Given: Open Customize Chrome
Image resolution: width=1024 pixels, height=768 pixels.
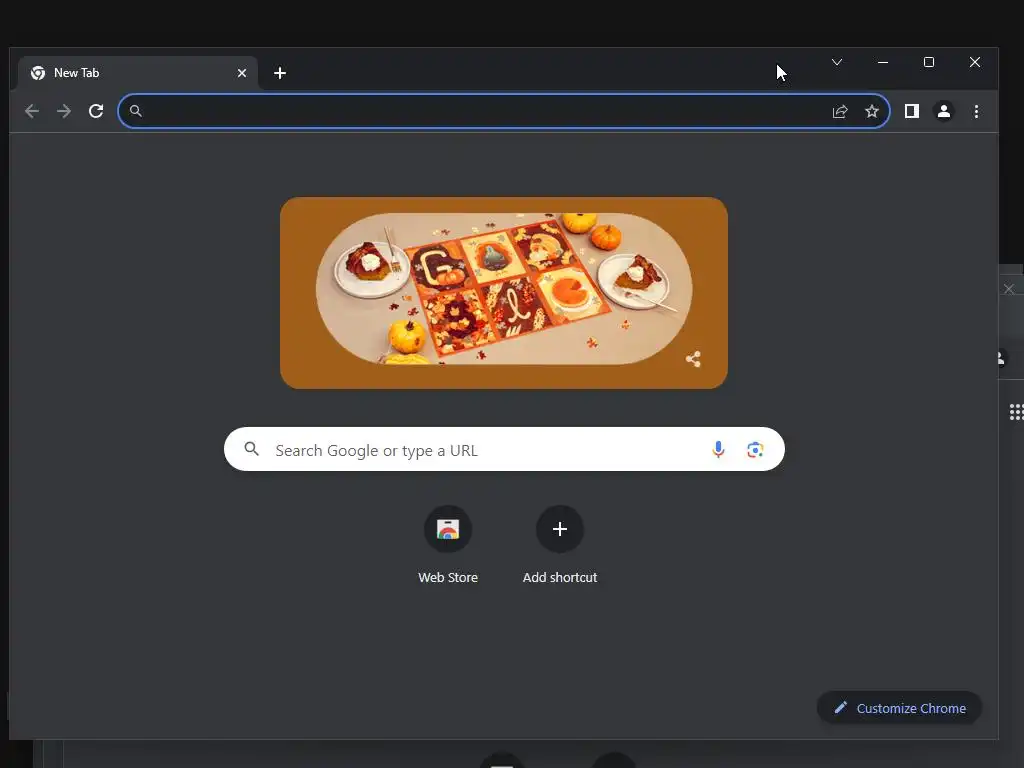Looking at the screenshot, I should coord(899,708).
